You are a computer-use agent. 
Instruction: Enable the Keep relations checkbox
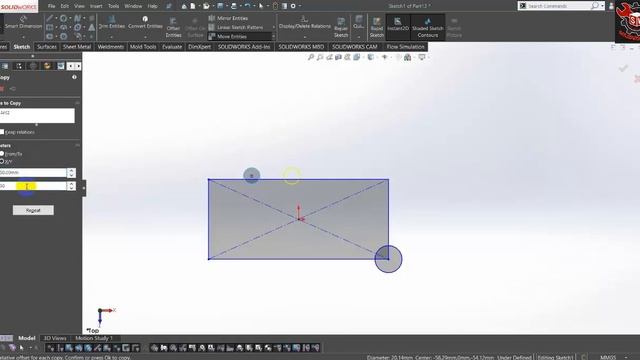pyautogui.click(x=2, y=132)
